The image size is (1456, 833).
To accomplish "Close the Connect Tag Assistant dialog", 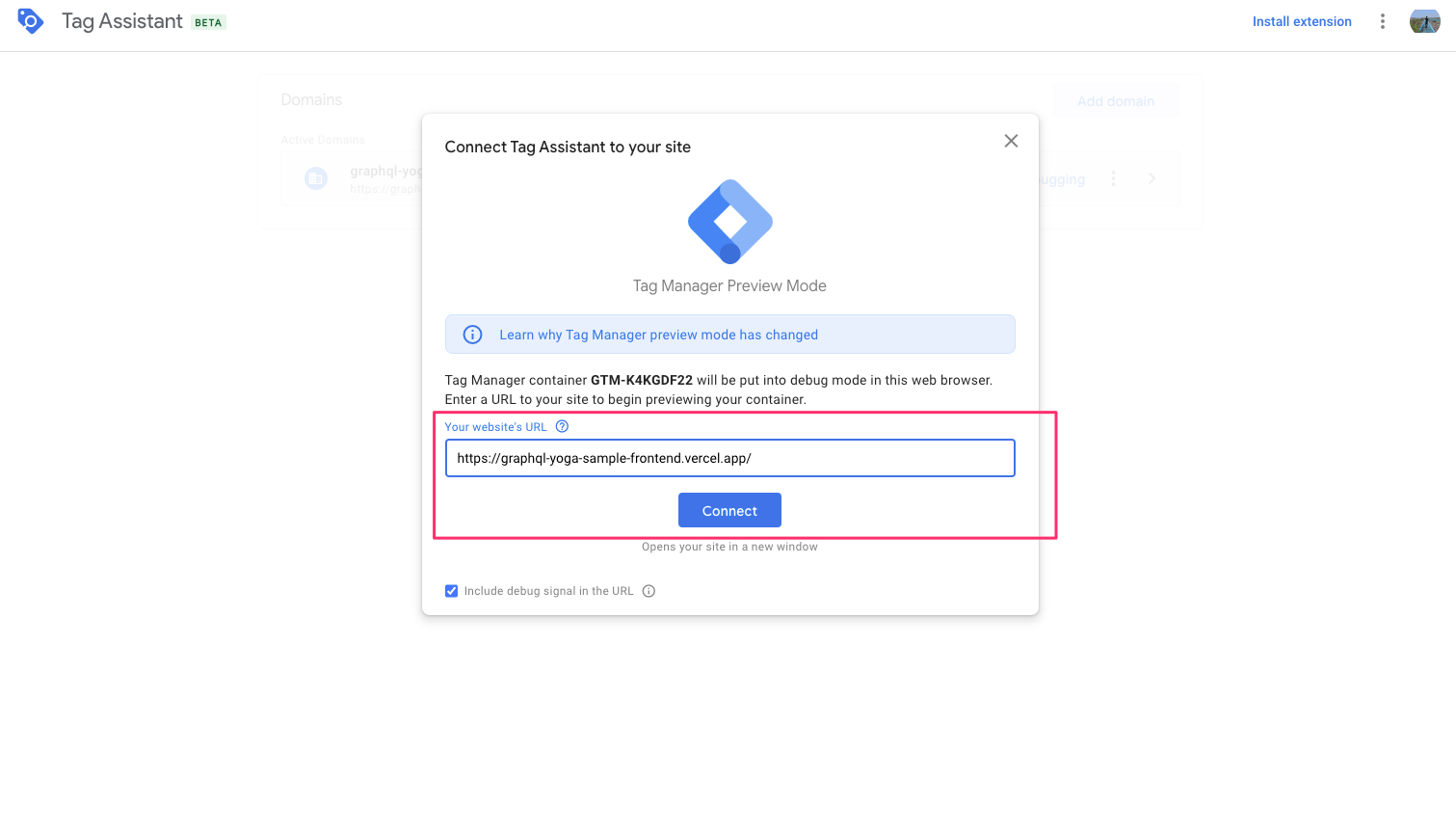I will coord(1011,141).
